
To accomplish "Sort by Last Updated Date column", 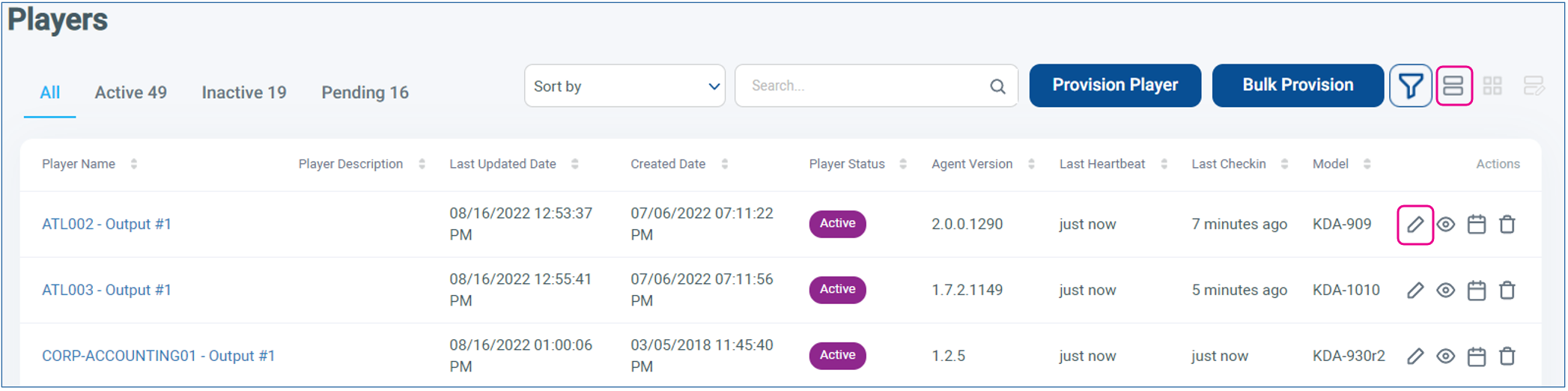I will point(574,164).
